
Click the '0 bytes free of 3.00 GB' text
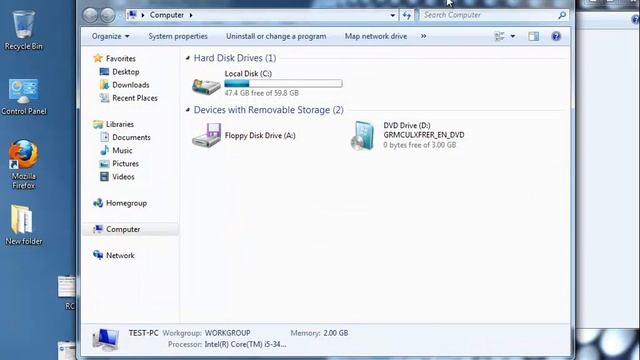(x=420, y=145)
